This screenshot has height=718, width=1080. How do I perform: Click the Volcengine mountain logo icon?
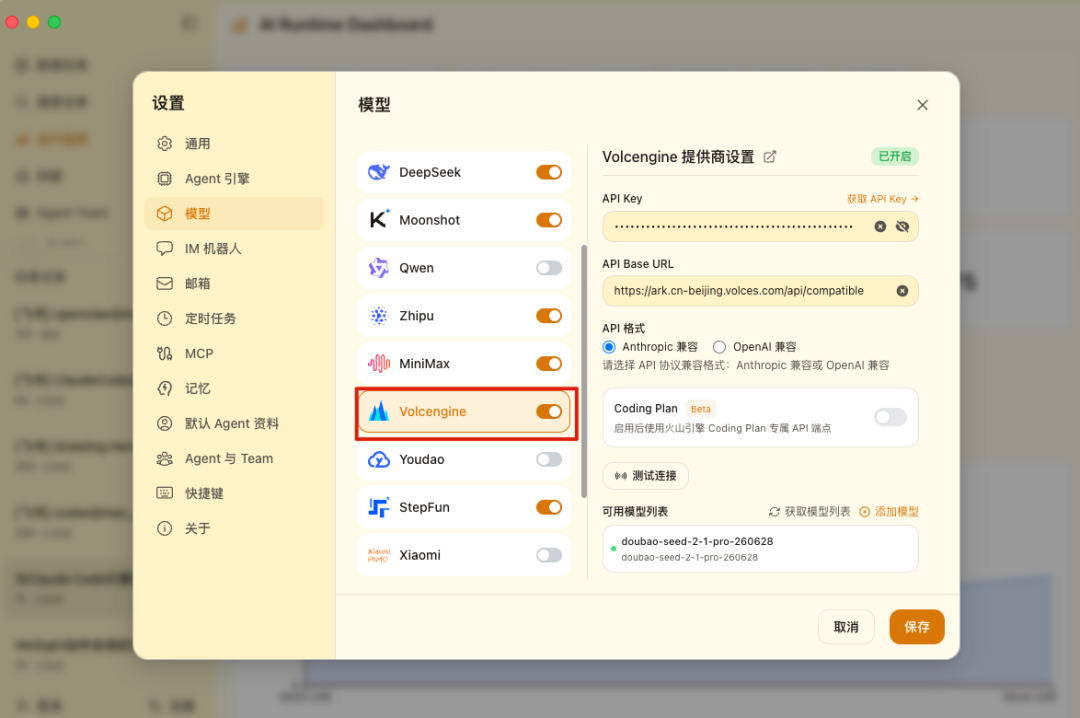point(379,411)
